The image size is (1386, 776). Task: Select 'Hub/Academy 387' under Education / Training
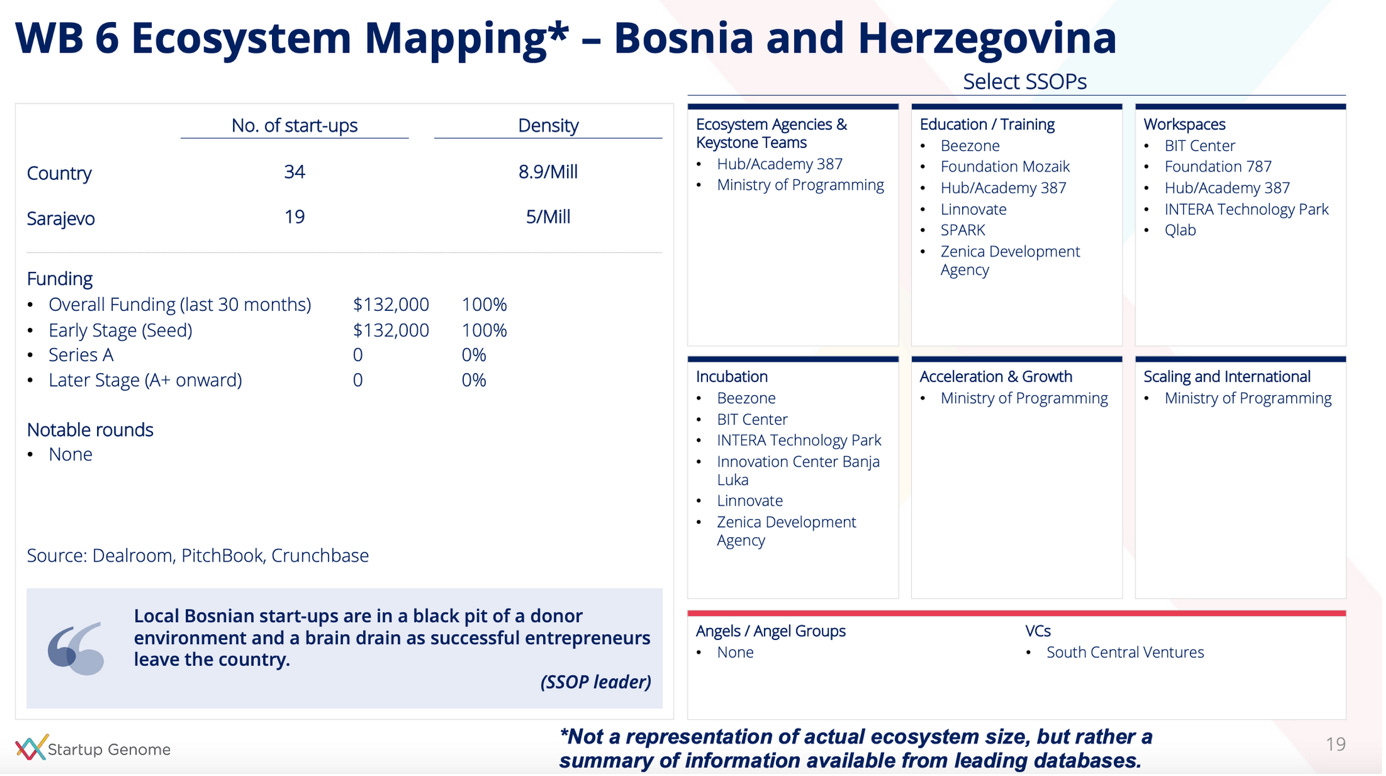pos(1003,188)
